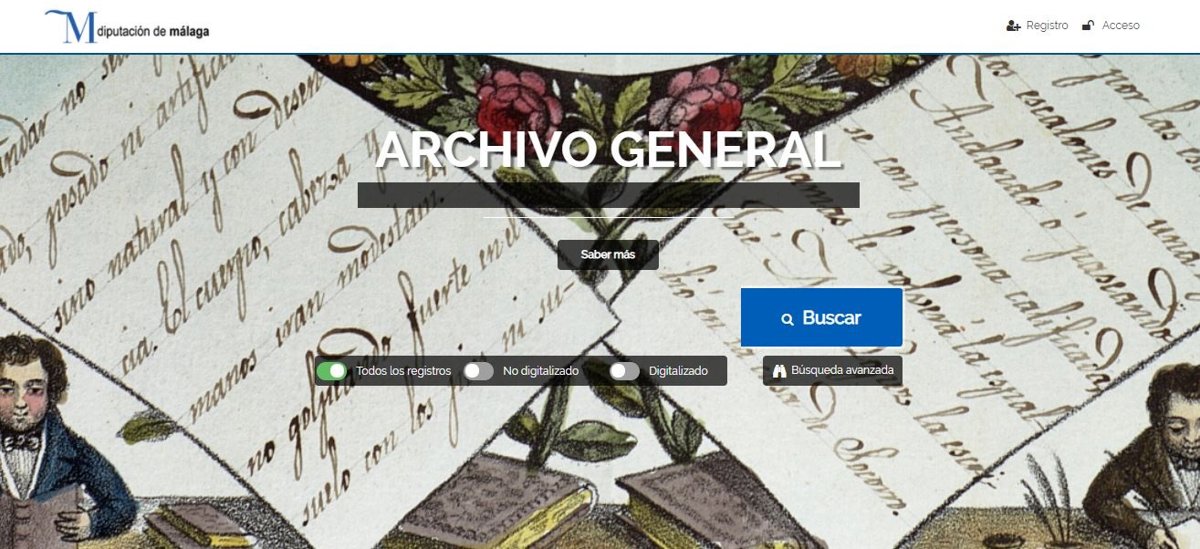This screenshot has height=549, width=1200.
Task: Click the Digitalizado label text
Action: 678,371
